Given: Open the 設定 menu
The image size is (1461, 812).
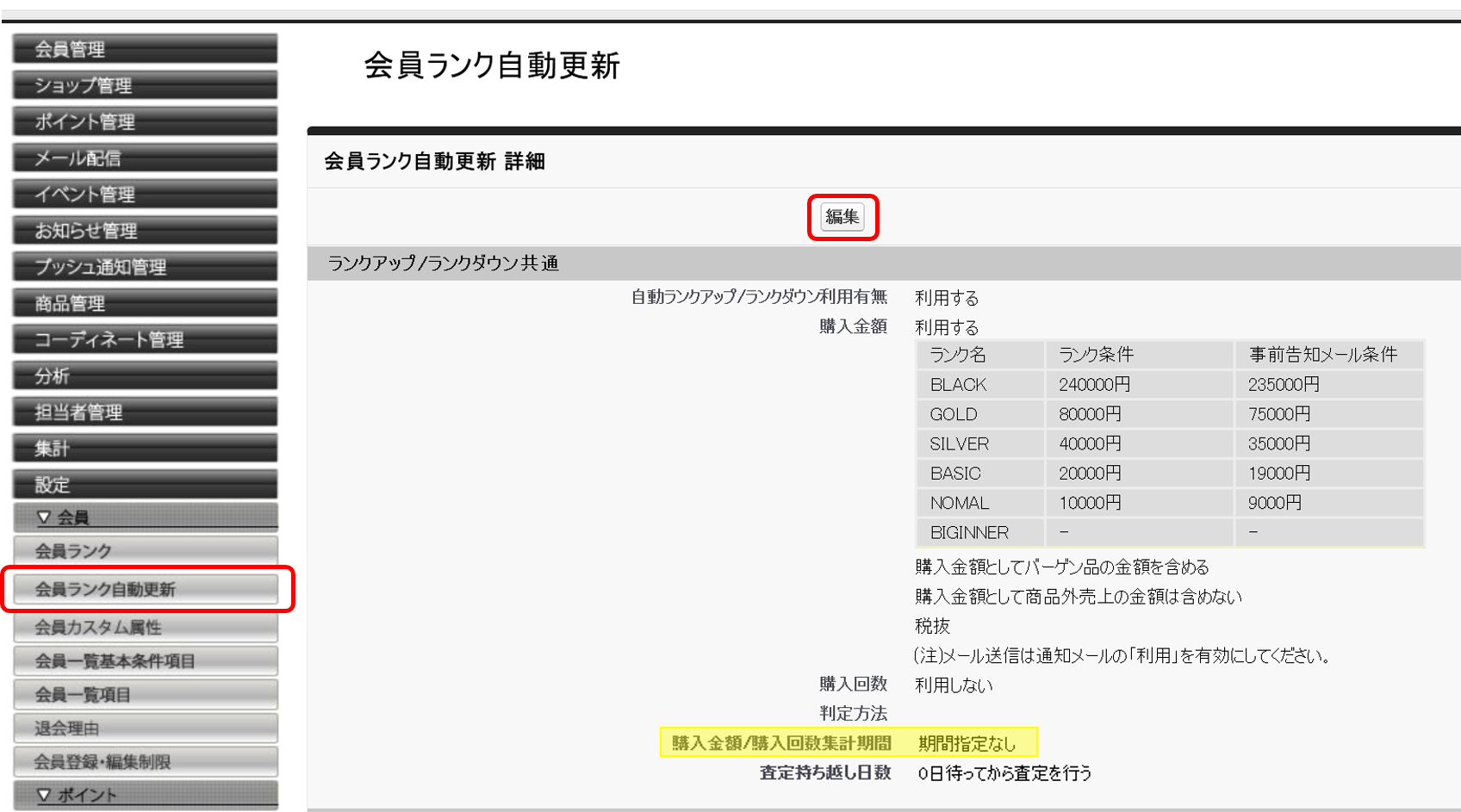Looking at the screenshot, I should [x=145, y=483].
